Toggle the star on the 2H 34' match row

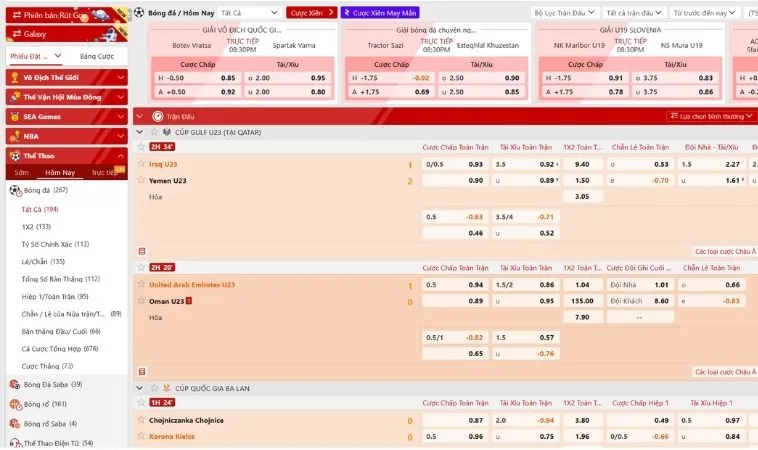tap(141, 146)
